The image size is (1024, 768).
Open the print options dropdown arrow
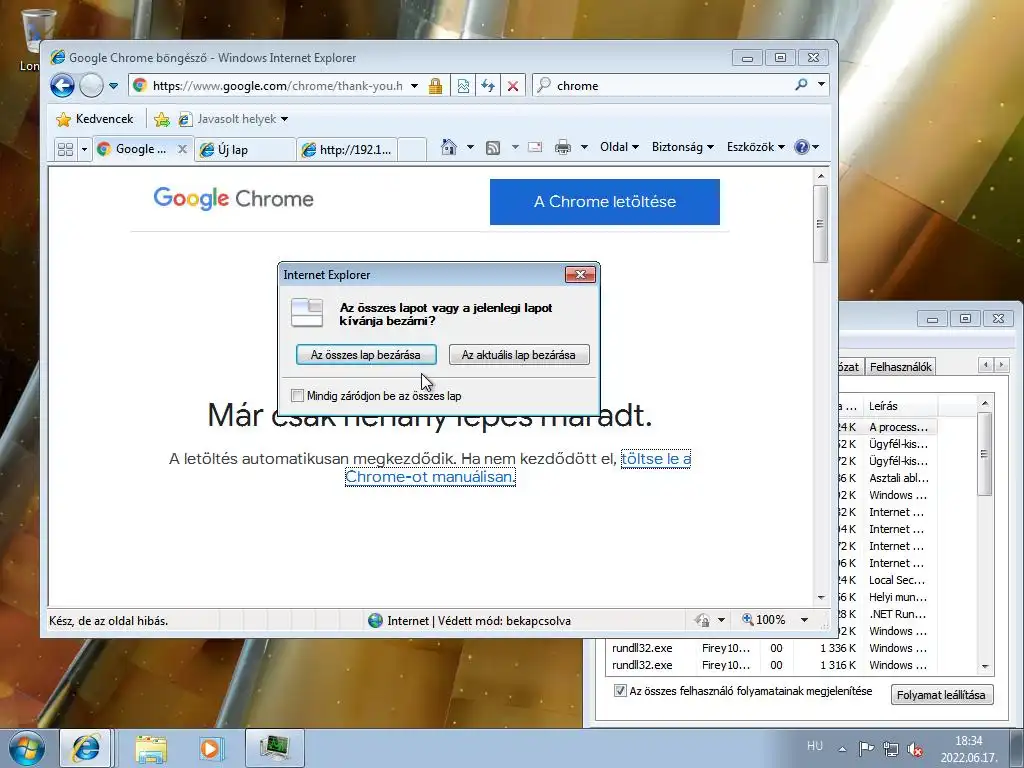click(x=584, y=147)
